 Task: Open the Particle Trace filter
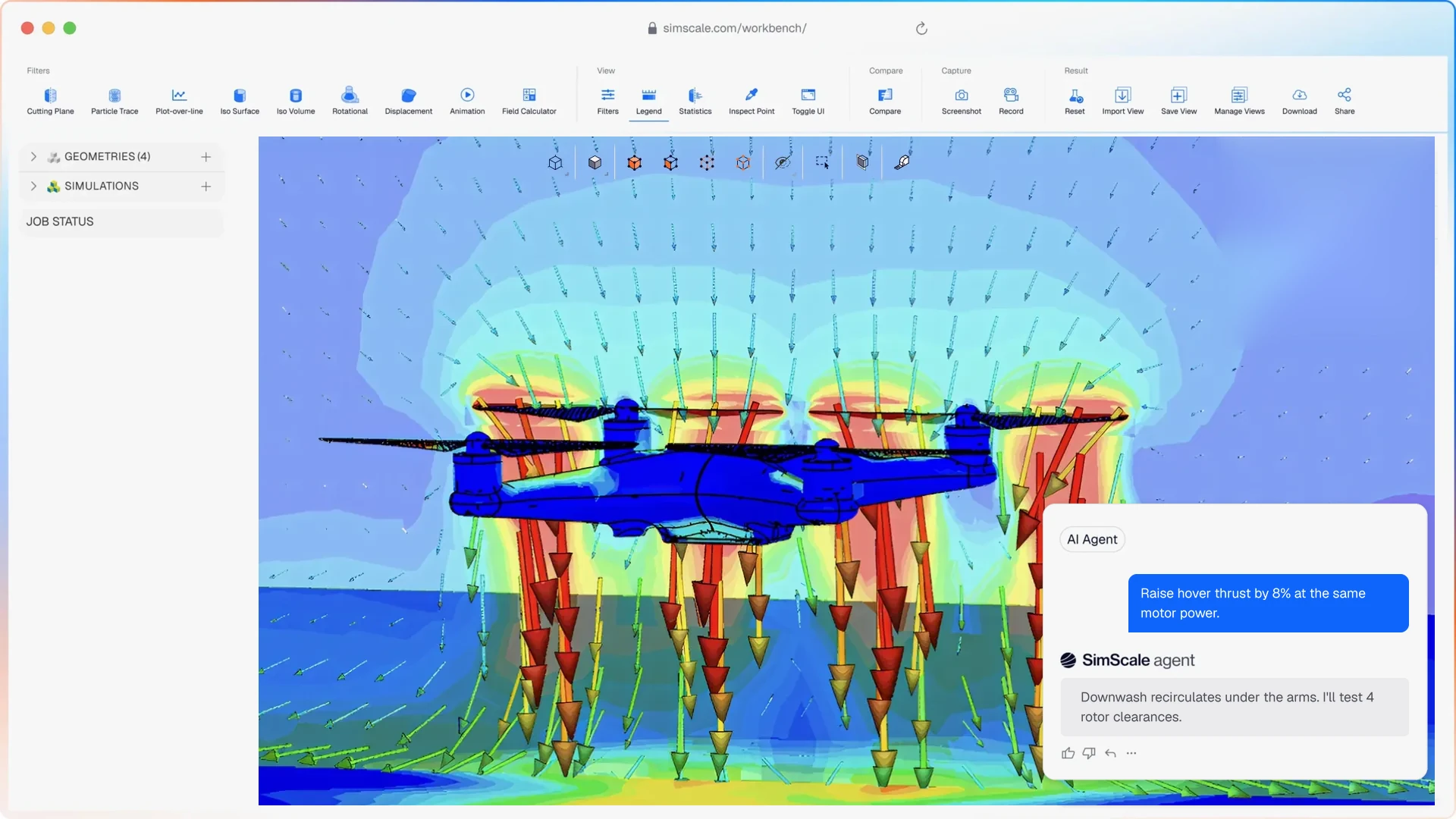click(x=115, y=101)
